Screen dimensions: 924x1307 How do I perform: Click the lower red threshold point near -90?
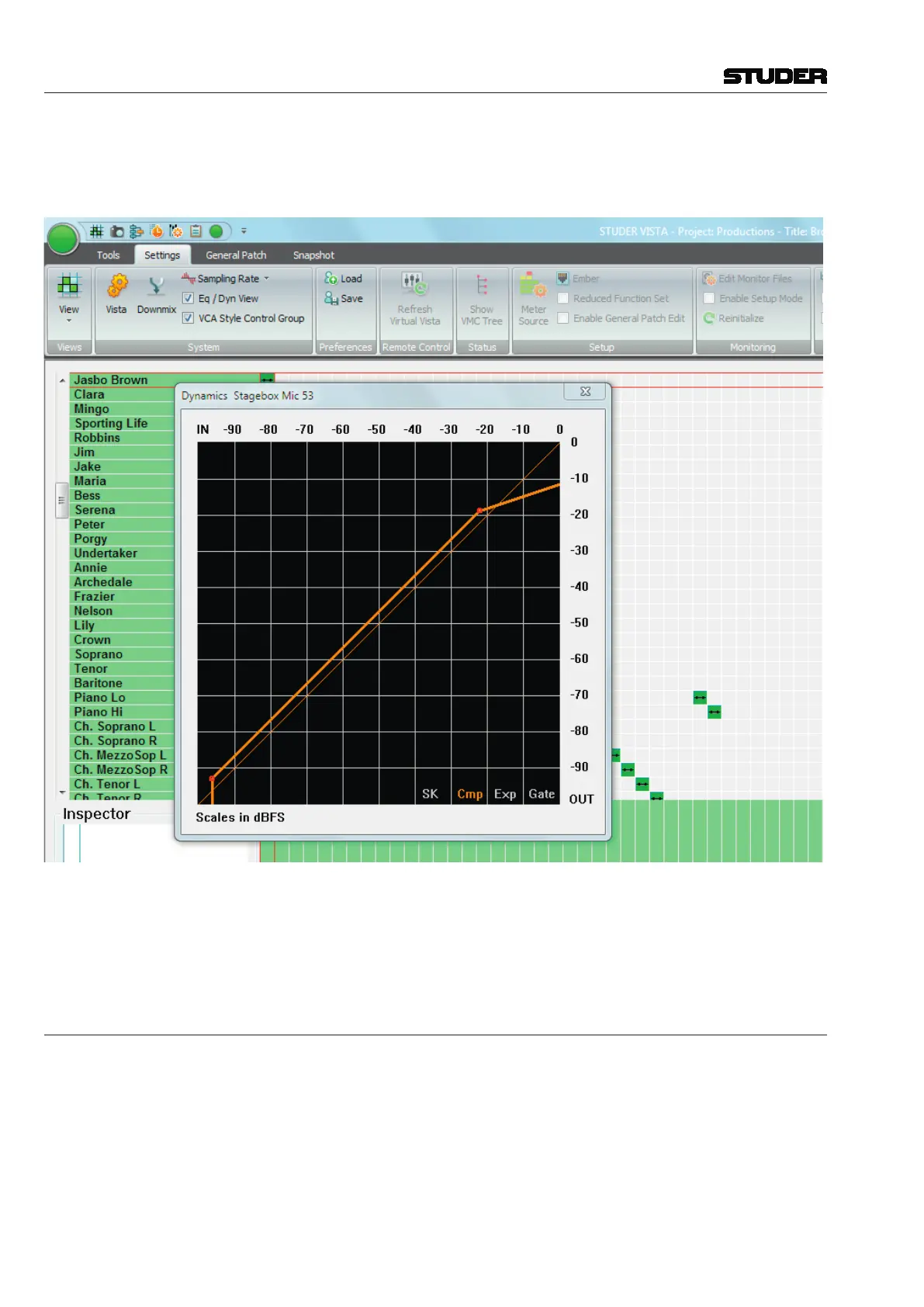(x=212, y=778)
